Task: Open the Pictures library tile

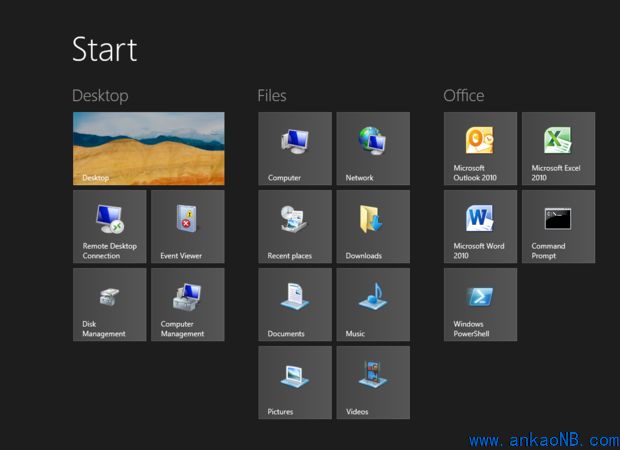Action: tap(295, 382)
